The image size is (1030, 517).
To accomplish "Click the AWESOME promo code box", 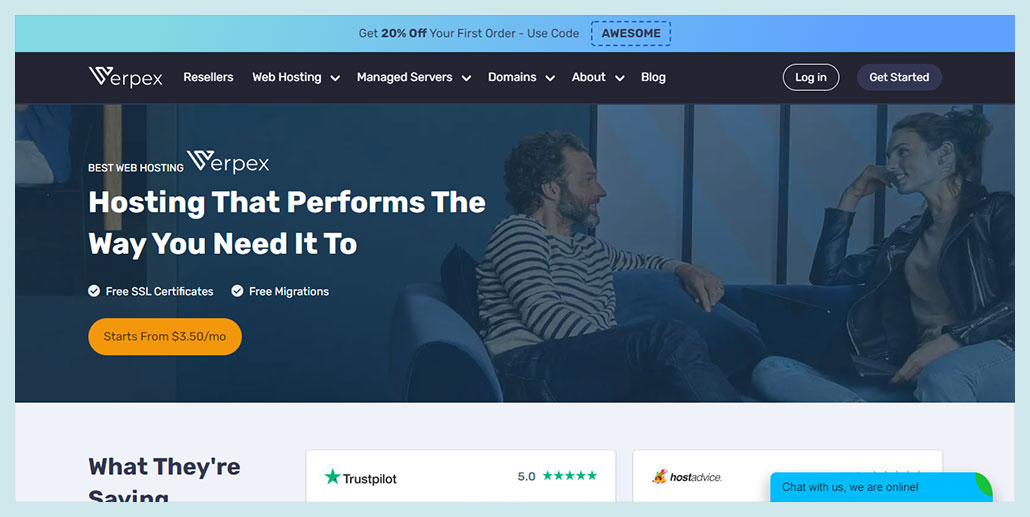I will [631, 34].
